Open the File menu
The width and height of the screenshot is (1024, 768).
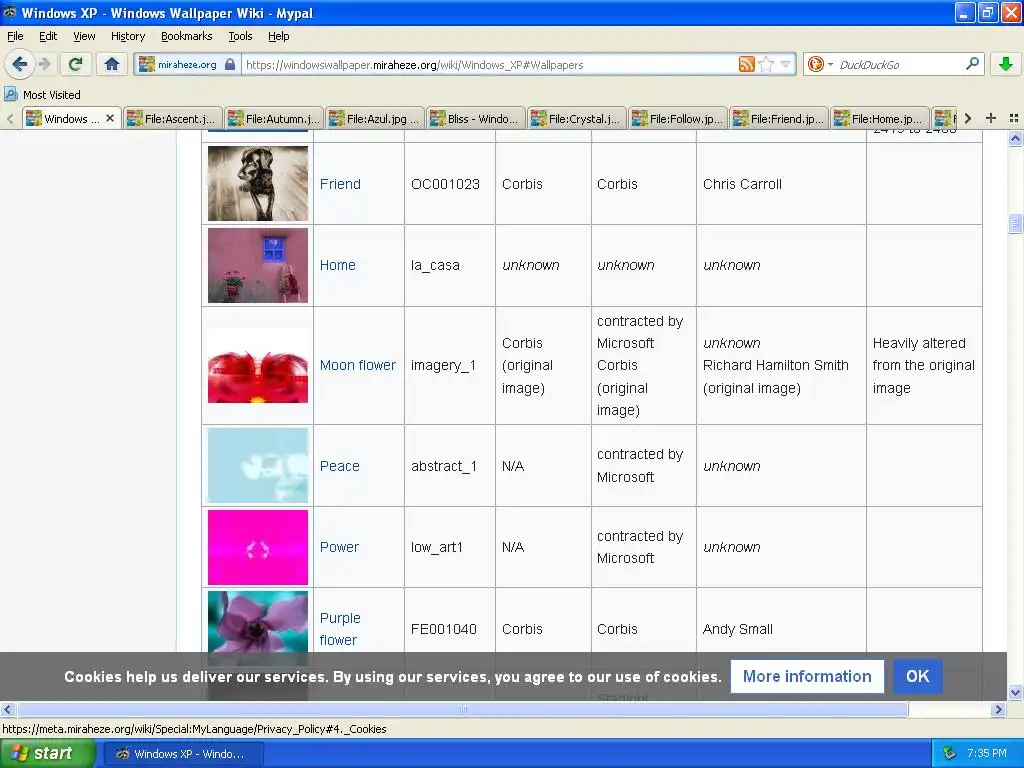coord(15,36)
